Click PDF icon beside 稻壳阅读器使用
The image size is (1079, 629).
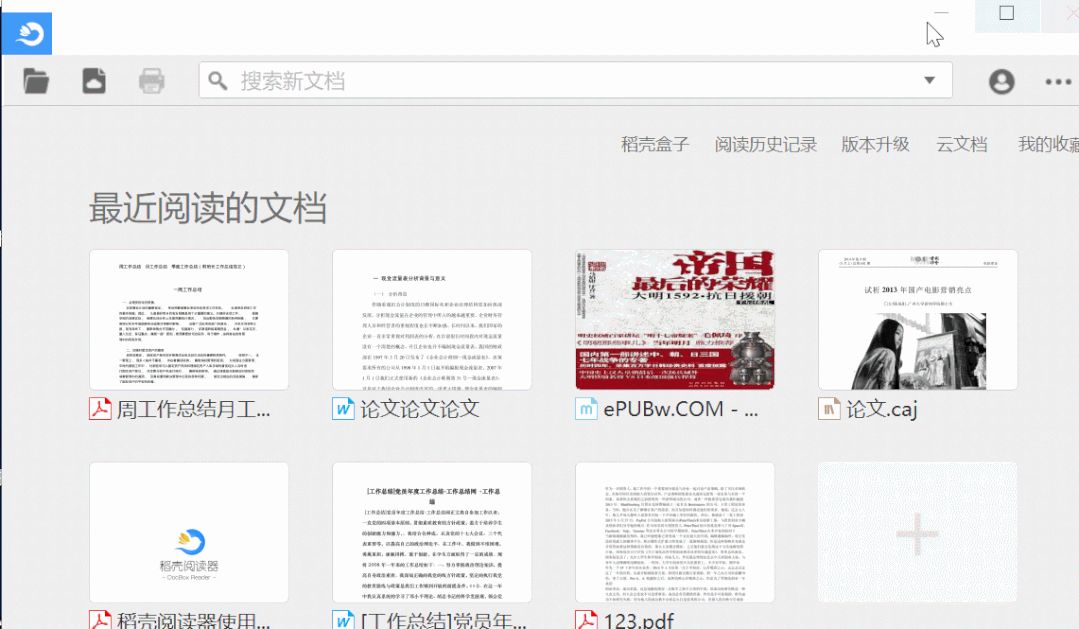click(100, 619)
